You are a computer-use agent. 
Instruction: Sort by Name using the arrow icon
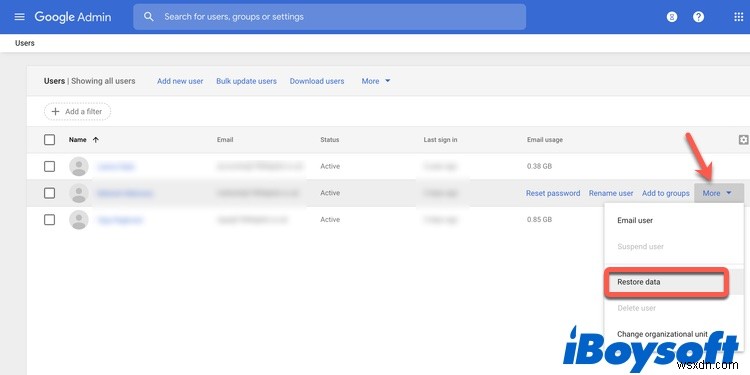pyautogui.click(x=96, y=140)
